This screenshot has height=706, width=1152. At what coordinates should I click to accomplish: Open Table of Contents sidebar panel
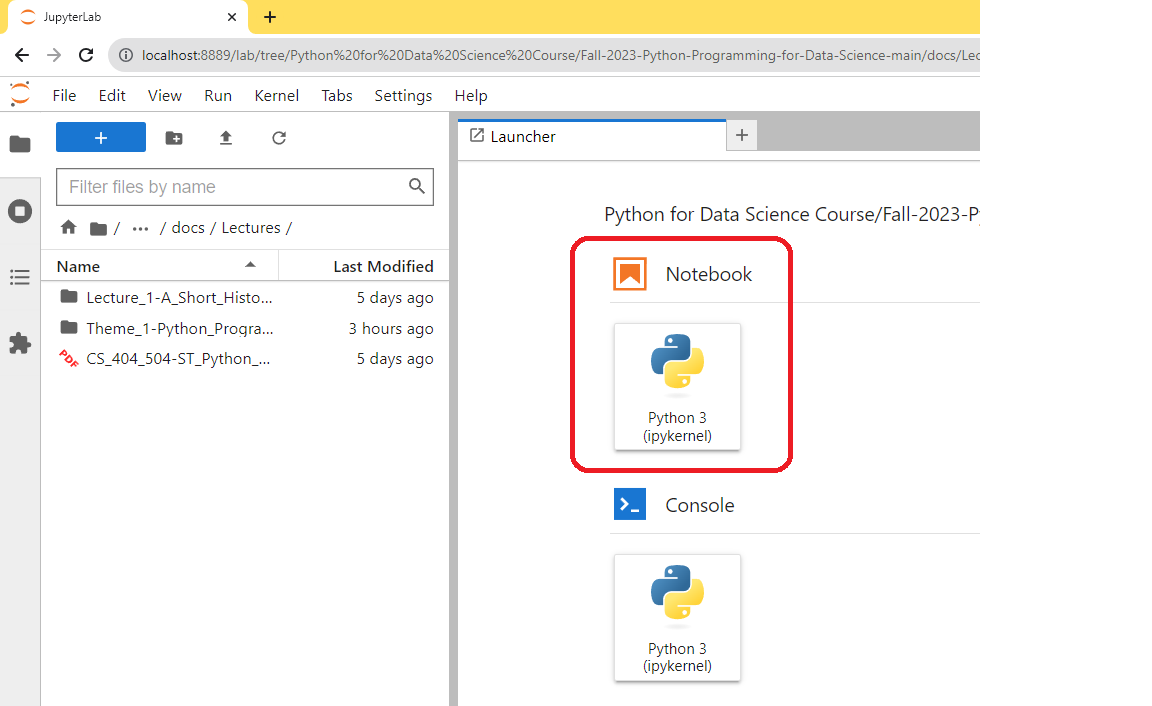20,277
